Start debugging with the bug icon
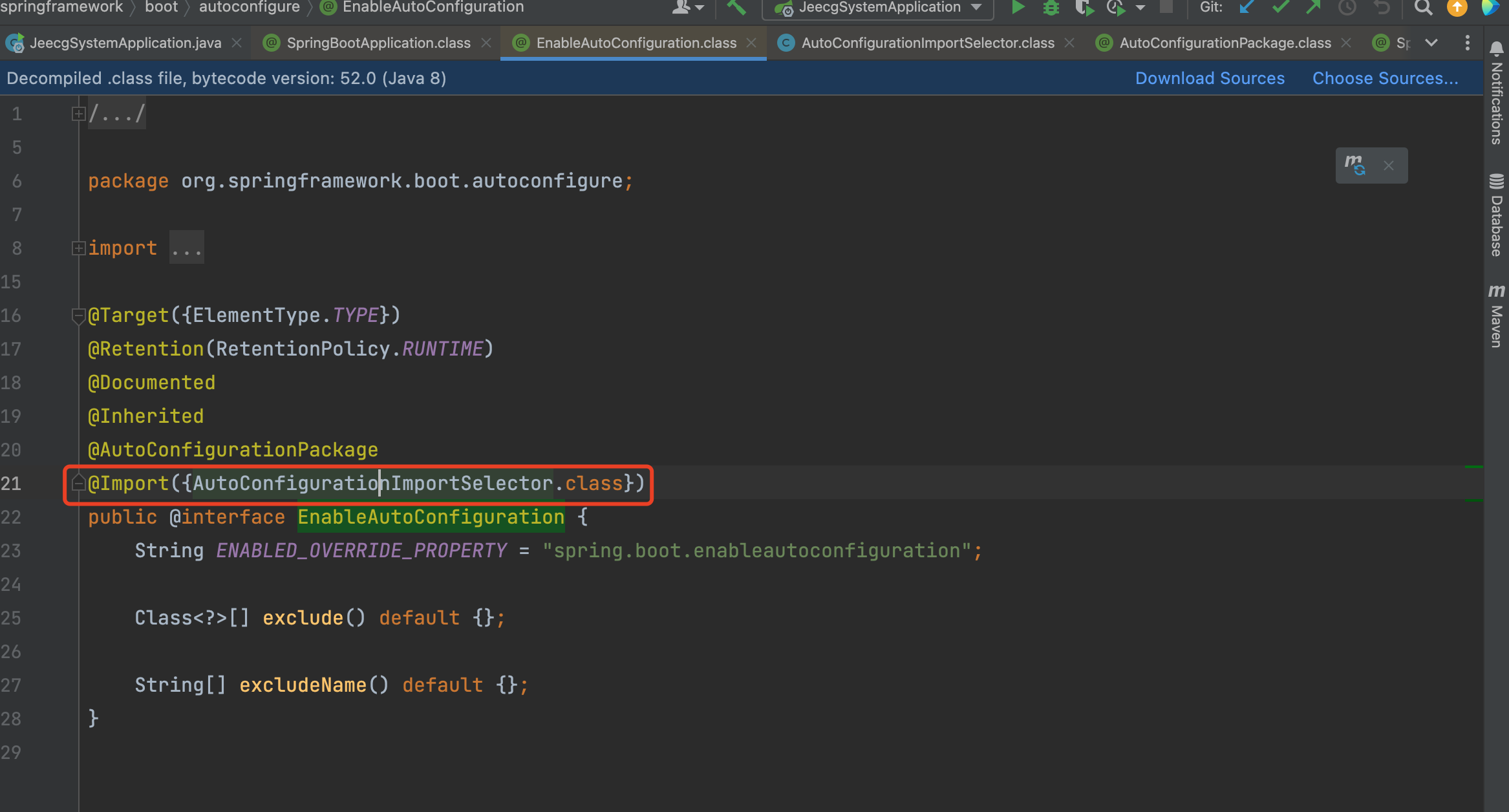 pos(1051,8)
